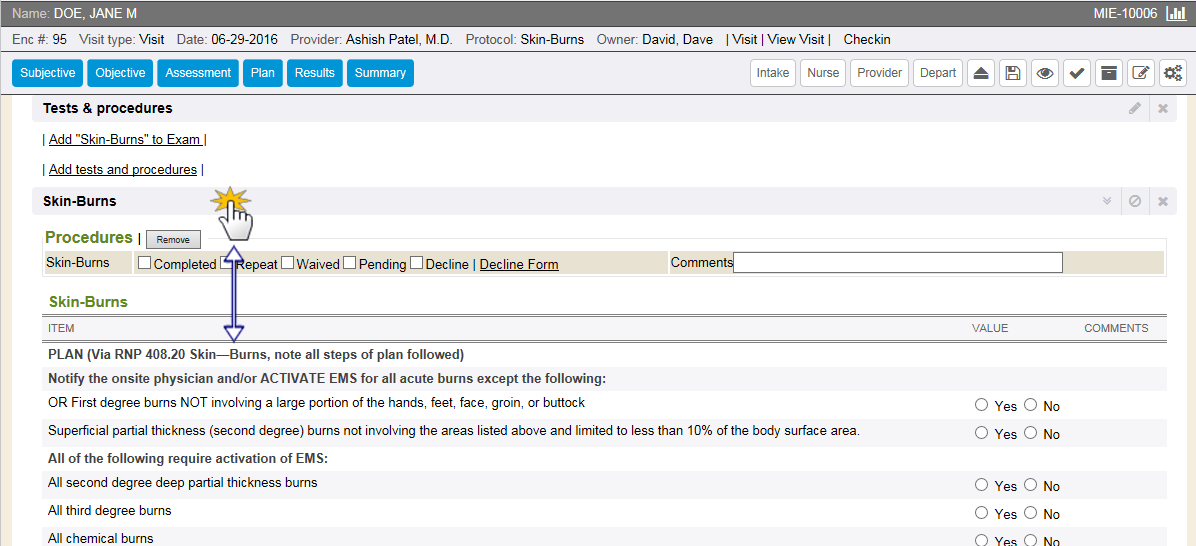Click the archive box icon

[1107, 73]
